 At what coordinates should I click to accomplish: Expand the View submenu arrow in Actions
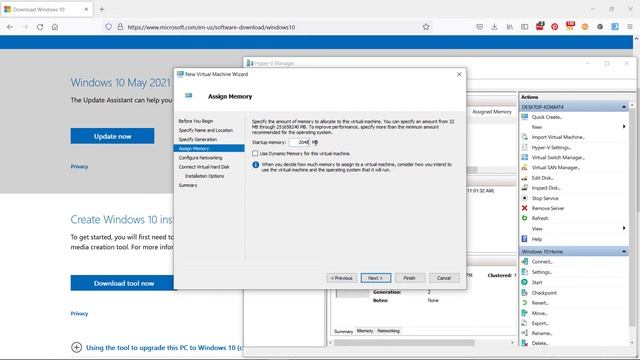[624, 229]
